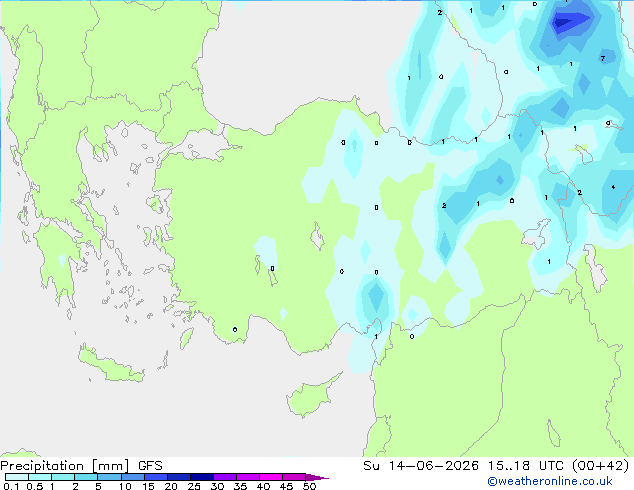The height and width of the screenshot is (490, 634).
Task: Open the weatheronline.co.uk copyright link
Action: click(550, 481)
